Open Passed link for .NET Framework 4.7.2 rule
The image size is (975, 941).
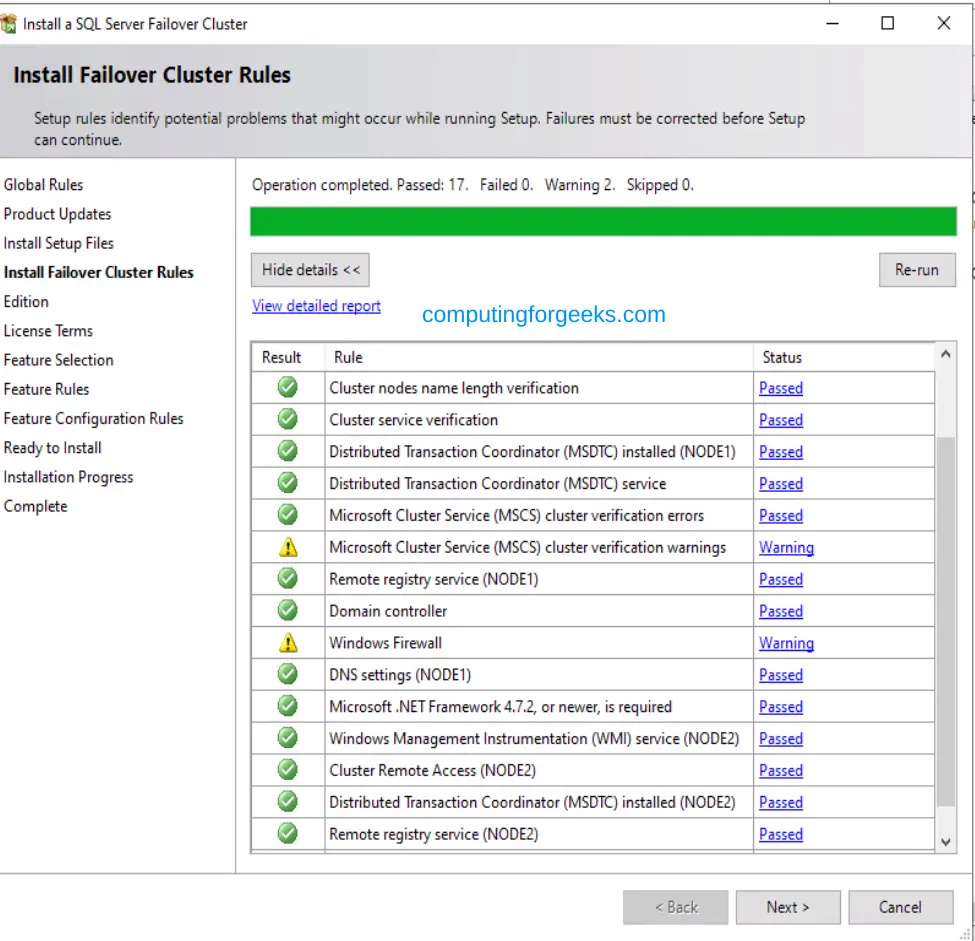point(781,707)
